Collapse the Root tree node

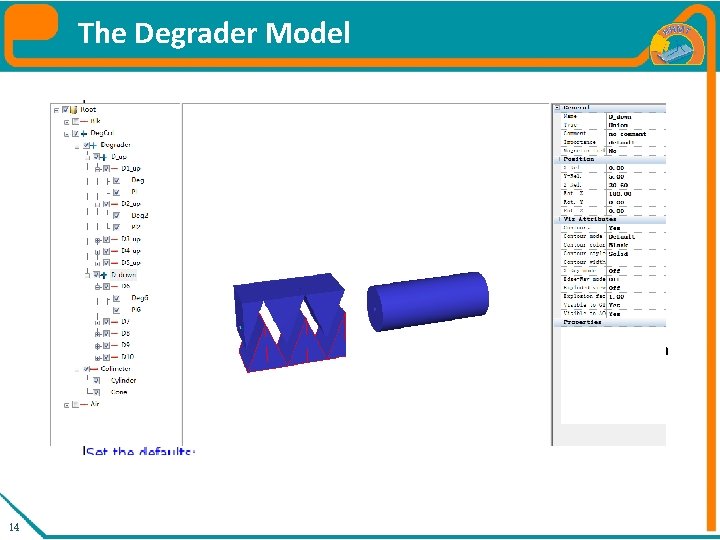[x=56, y=110]
